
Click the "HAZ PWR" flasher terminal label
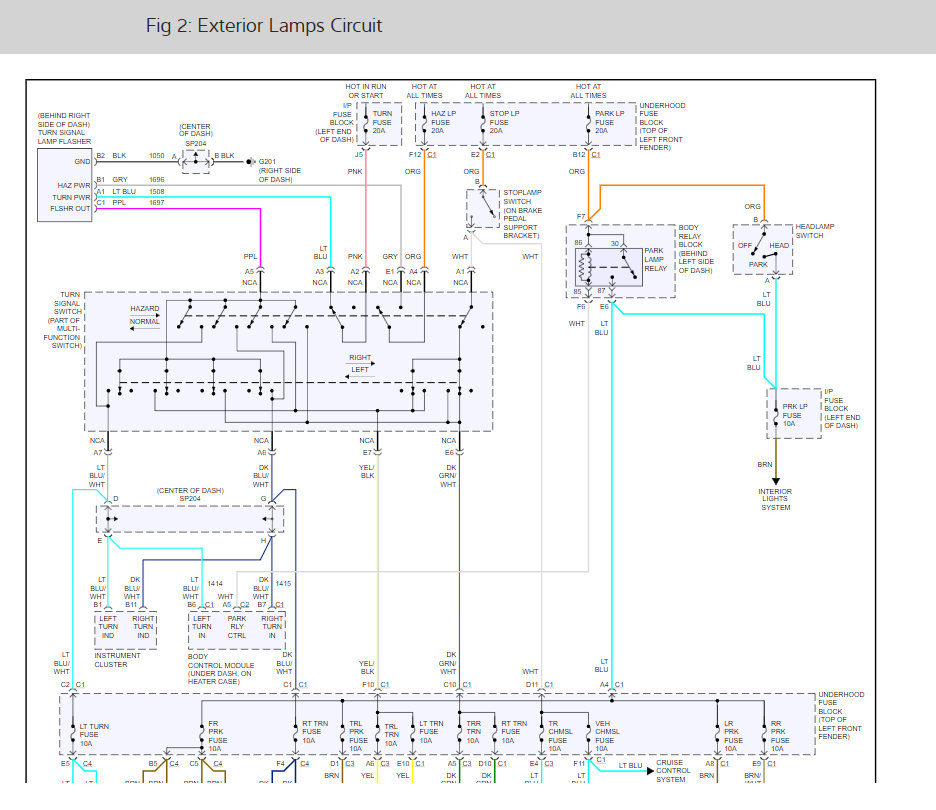(74, 186)
